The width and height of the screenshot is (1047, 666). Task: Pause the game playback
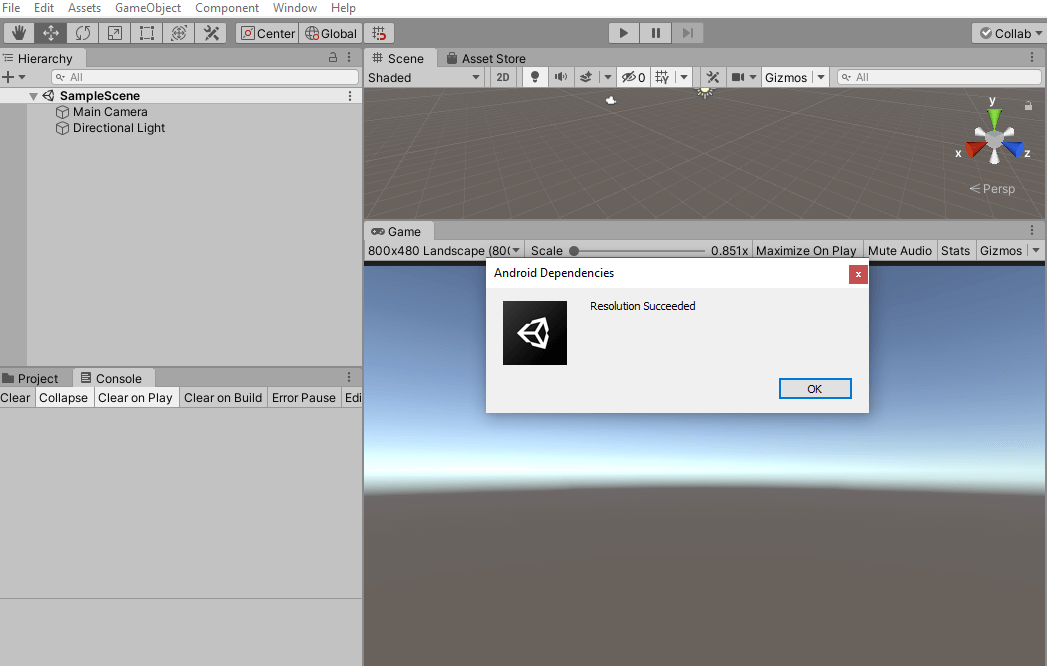pos(656,33)
